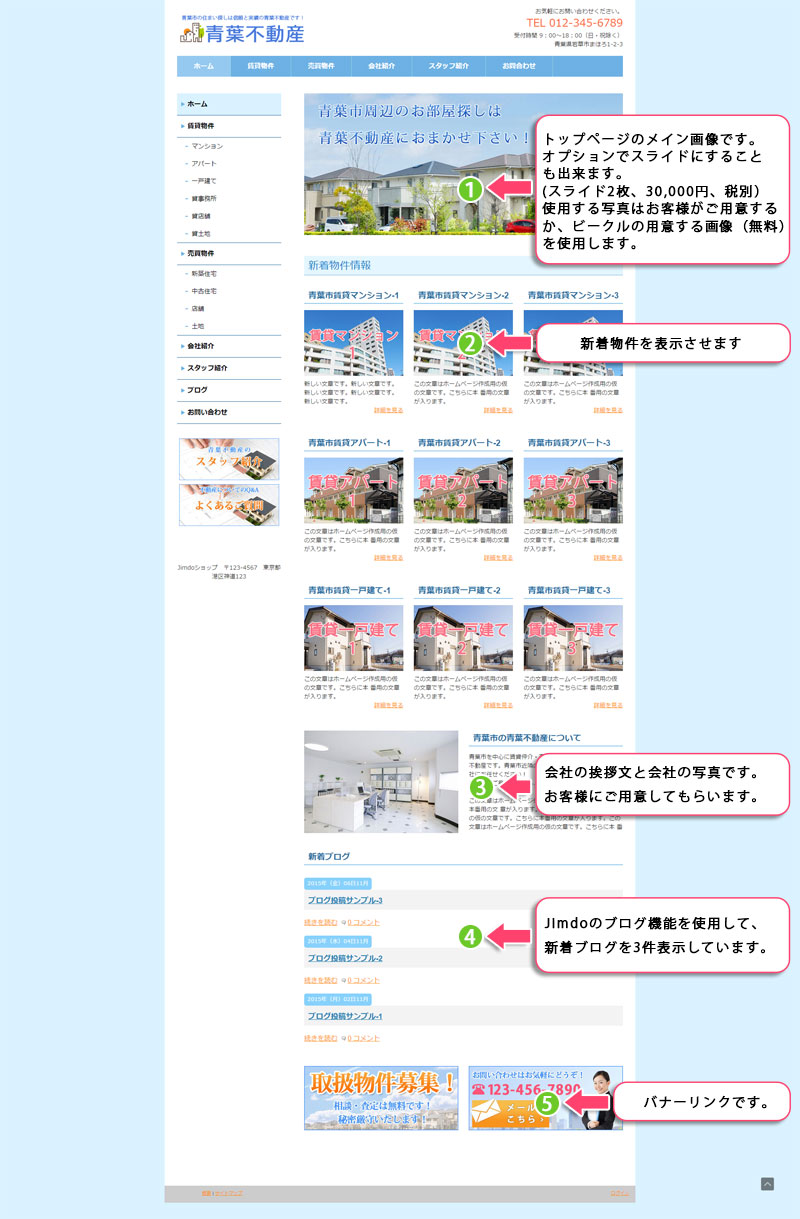Viewport: 800px width, 1219px height.
Task: Open スタッフ紹介 in the top navigation bar
Action: click(x=449, y=66)
